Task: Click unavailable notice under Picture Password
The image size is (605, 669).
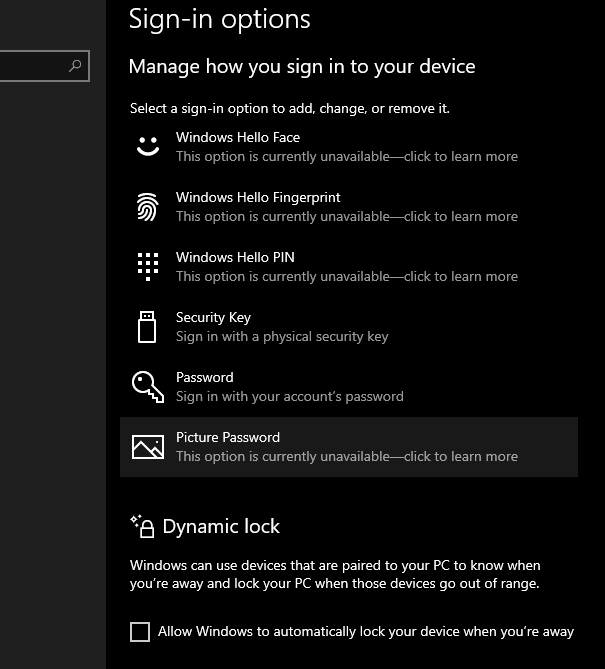Action: (x=347, y=457)
